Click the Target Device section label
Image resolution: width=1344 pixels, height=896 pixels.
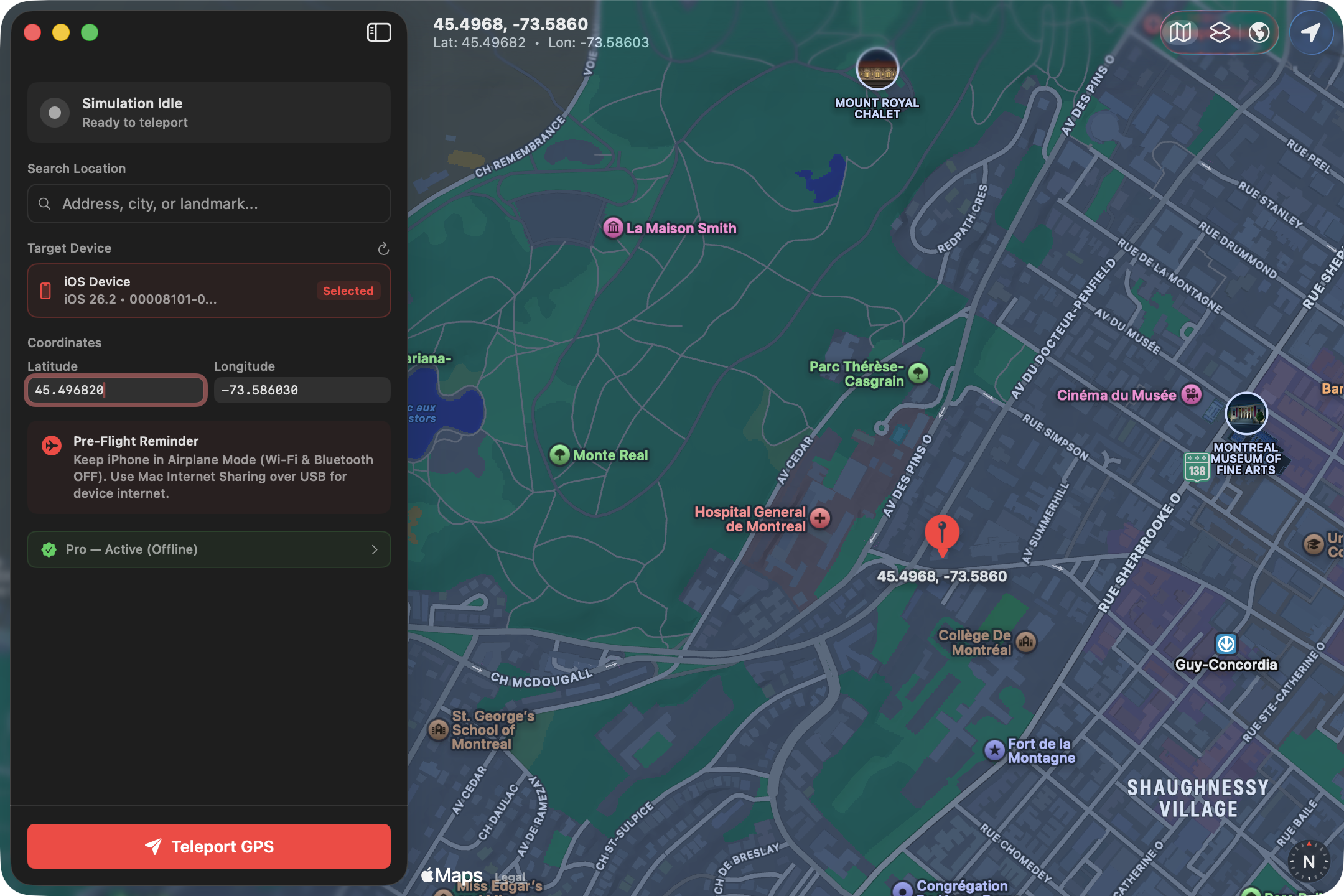coord(69,248)
